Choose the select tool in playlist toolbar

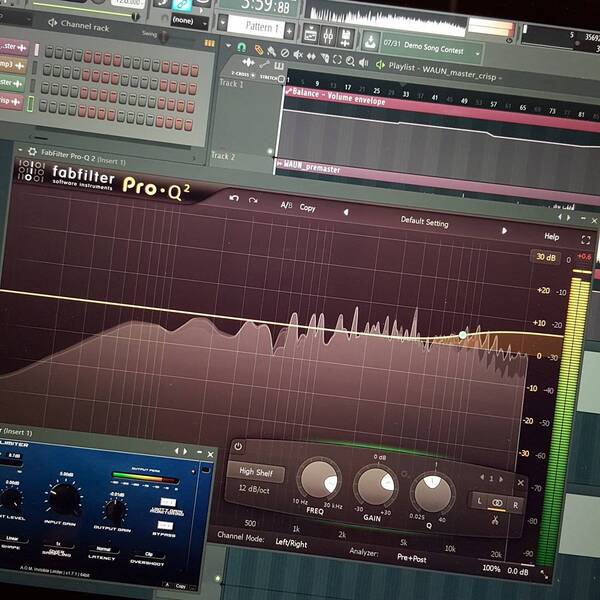[337, 59]
